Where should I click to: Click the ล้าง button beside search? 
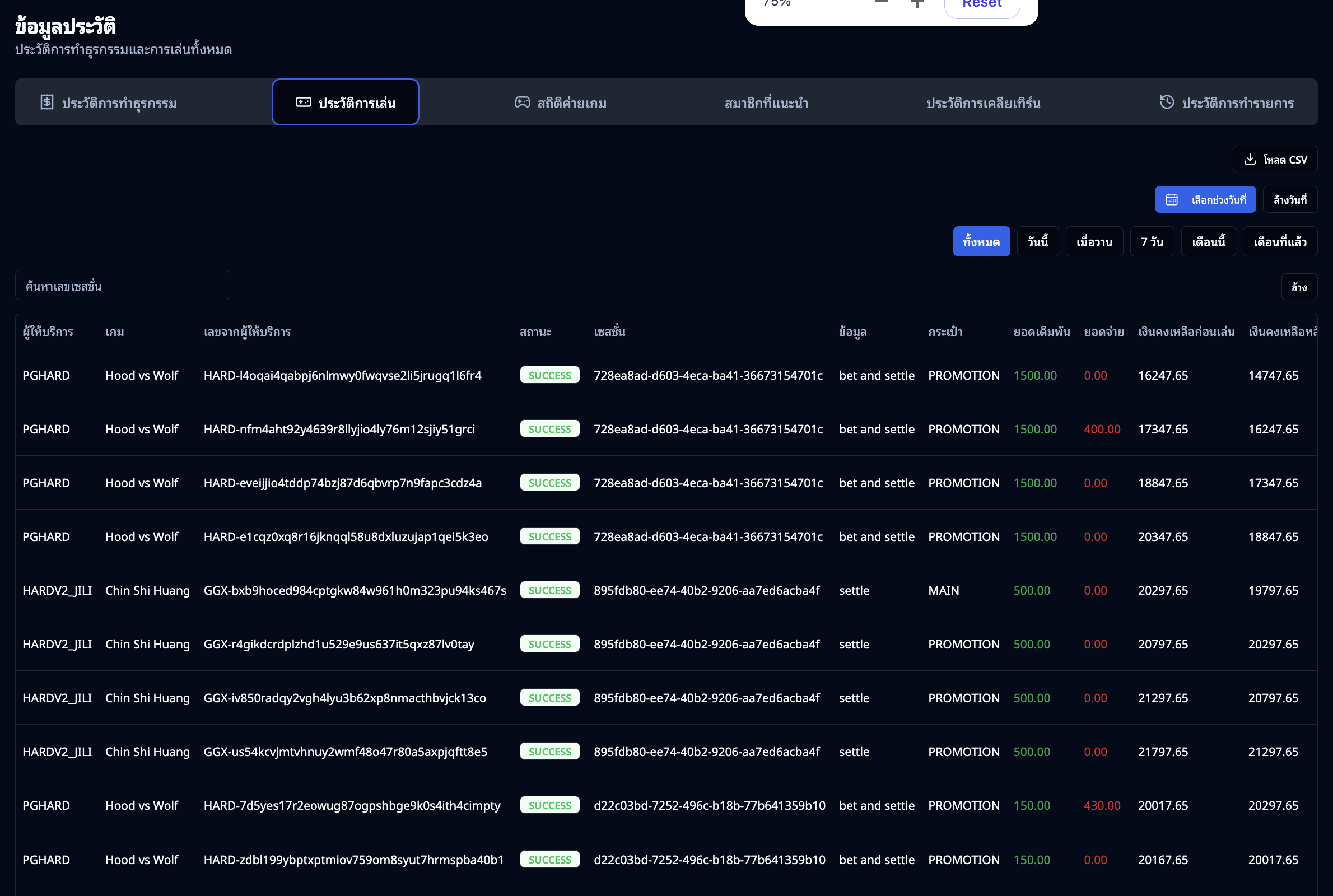tap(1299, 287)
